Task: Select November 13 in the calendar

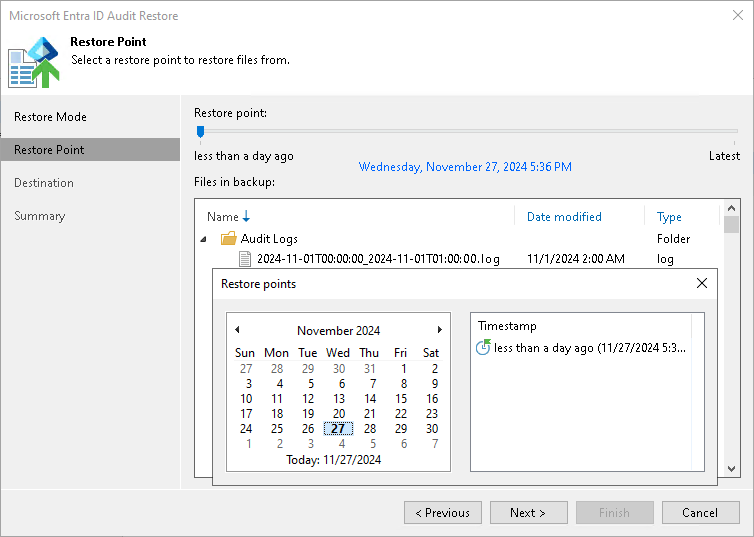Action: [x=339, y=399]
